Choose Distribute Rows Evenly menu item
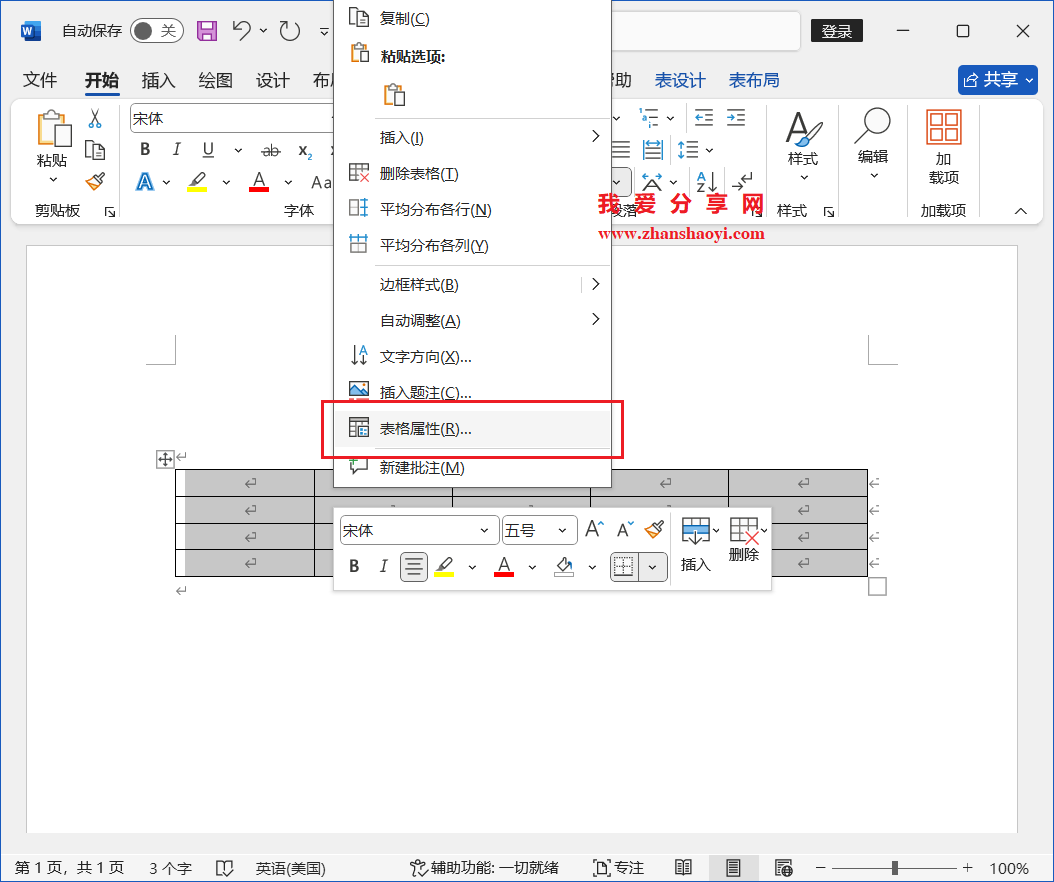The height and width of the screenshot is (882, 1054). point(473,209)
